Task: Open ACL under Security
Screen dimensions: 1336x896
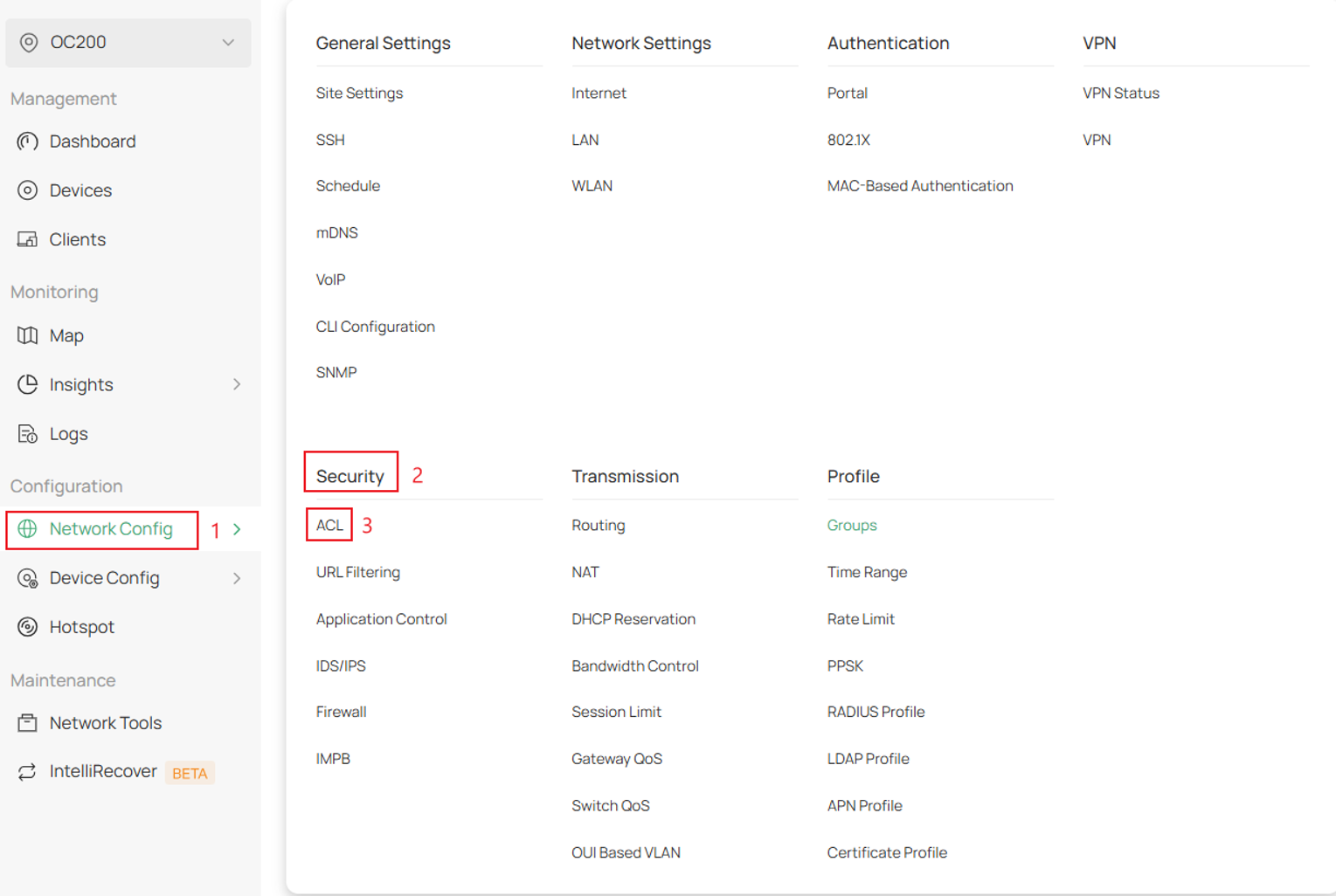Action: tap(329, 525)
